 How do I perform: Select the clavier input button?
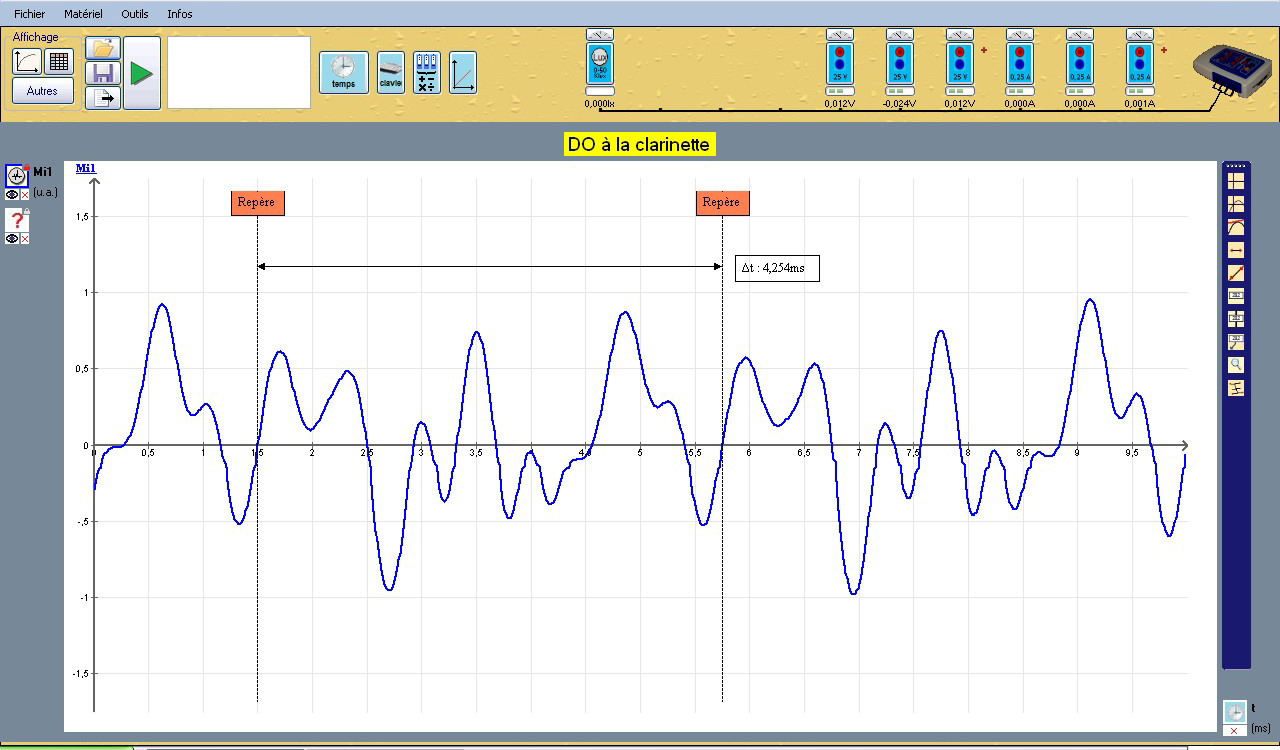point(390,73)
